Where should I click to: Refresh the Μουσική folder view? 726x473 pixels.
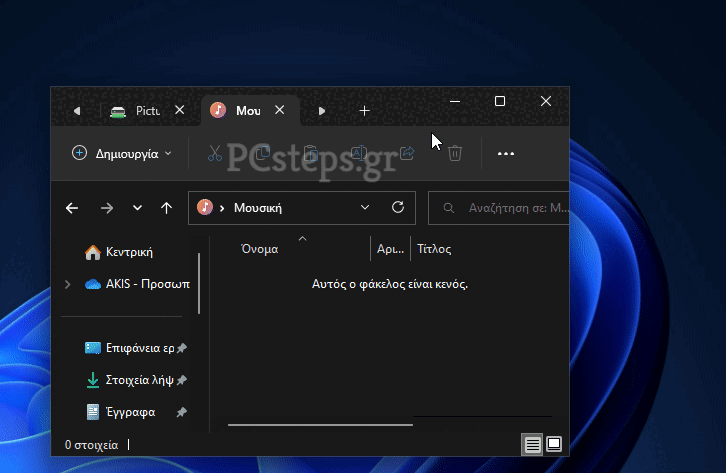coord(398,207)
